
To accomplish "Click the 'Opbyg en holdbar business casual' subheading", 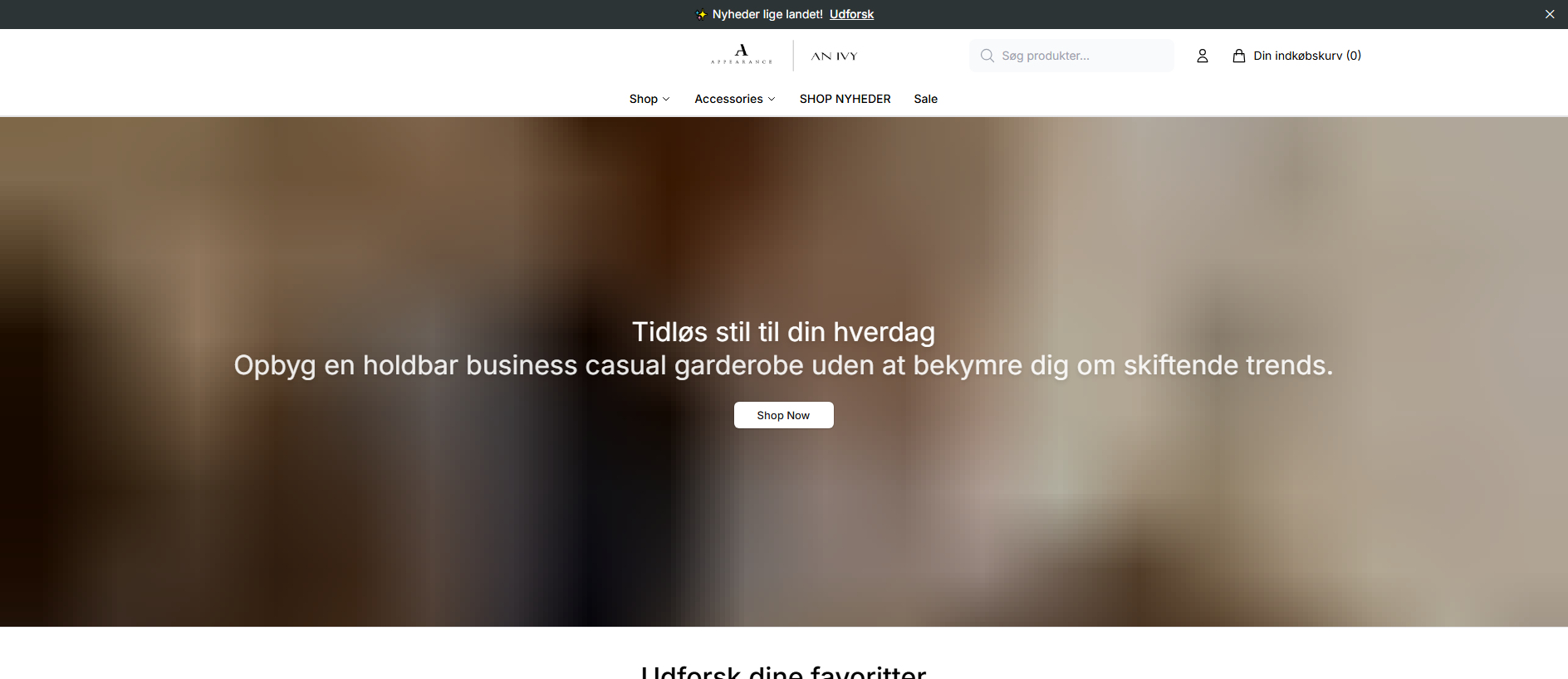I will (783, 365).
